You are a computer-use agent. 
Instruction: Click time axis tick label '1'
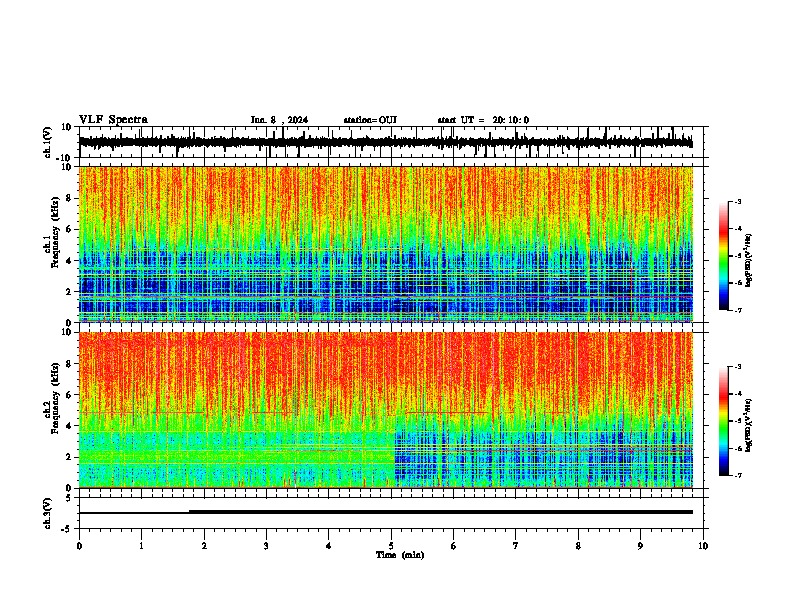click(141, 546)
